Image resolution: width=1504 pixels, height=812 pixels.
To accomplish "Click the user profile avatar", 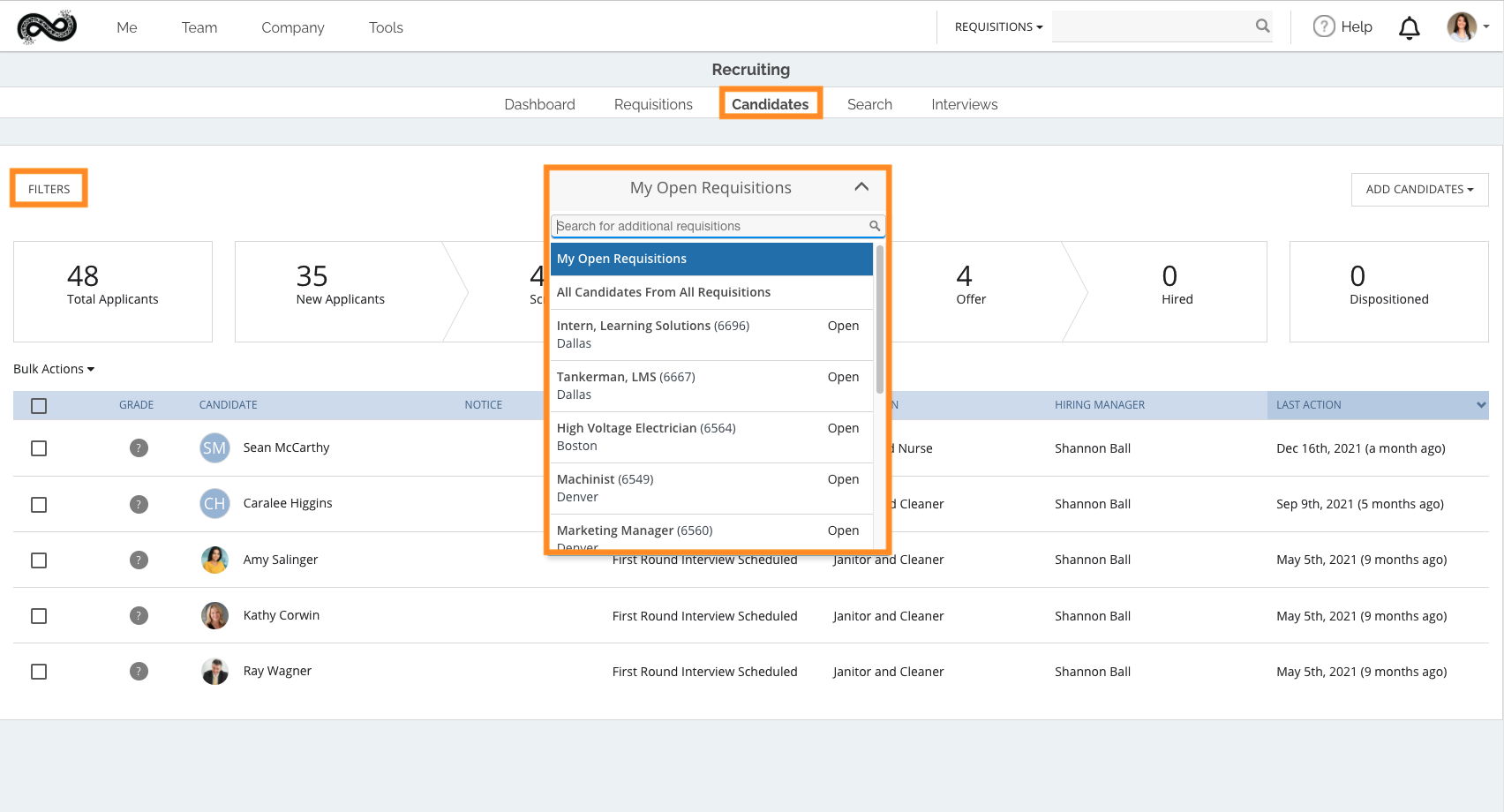I will click(1461, 26).
